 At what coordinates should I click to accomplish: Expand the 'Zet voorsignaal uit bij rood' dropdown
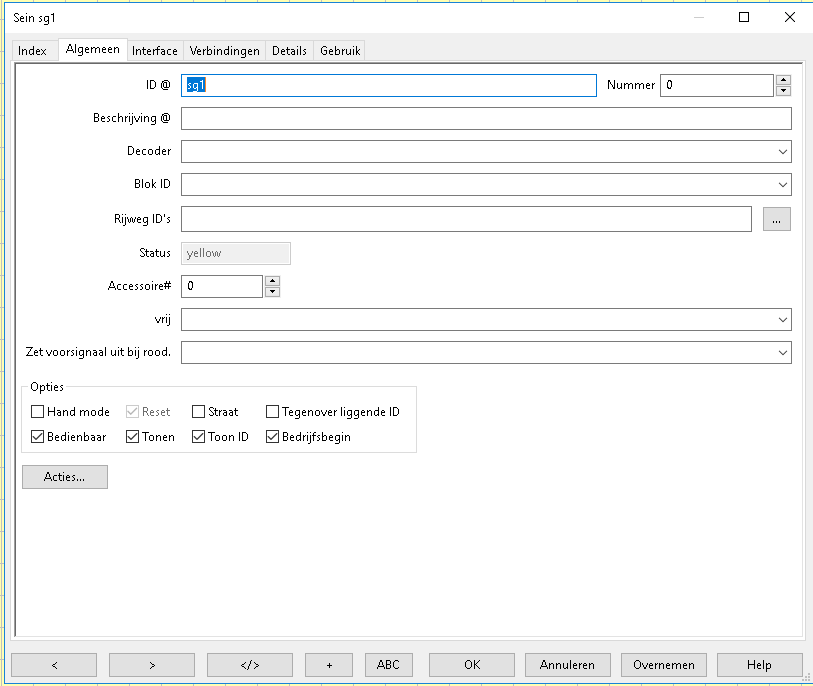[x=781, y=353]
